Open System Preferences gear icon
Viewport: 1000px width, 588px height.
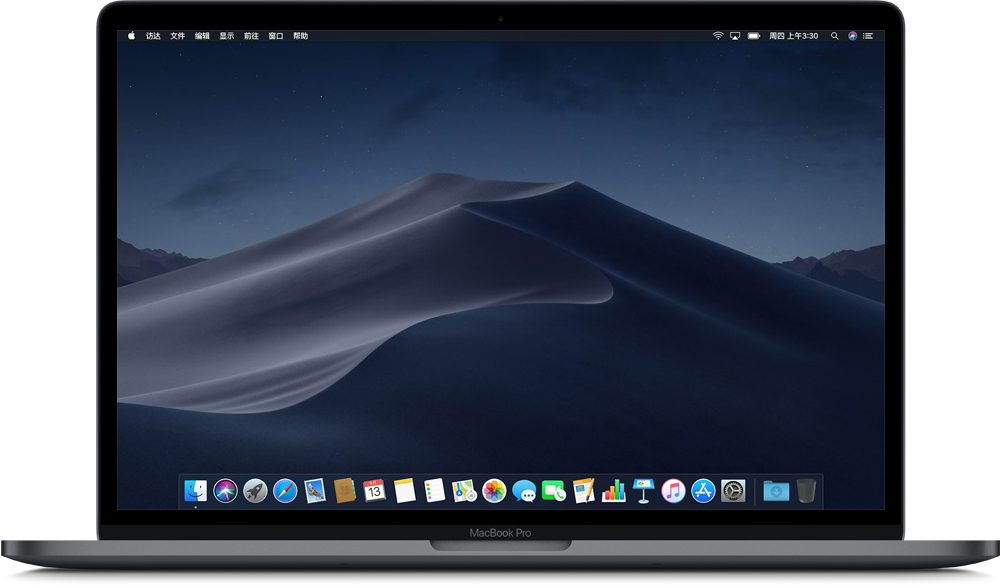click(733, 491)
